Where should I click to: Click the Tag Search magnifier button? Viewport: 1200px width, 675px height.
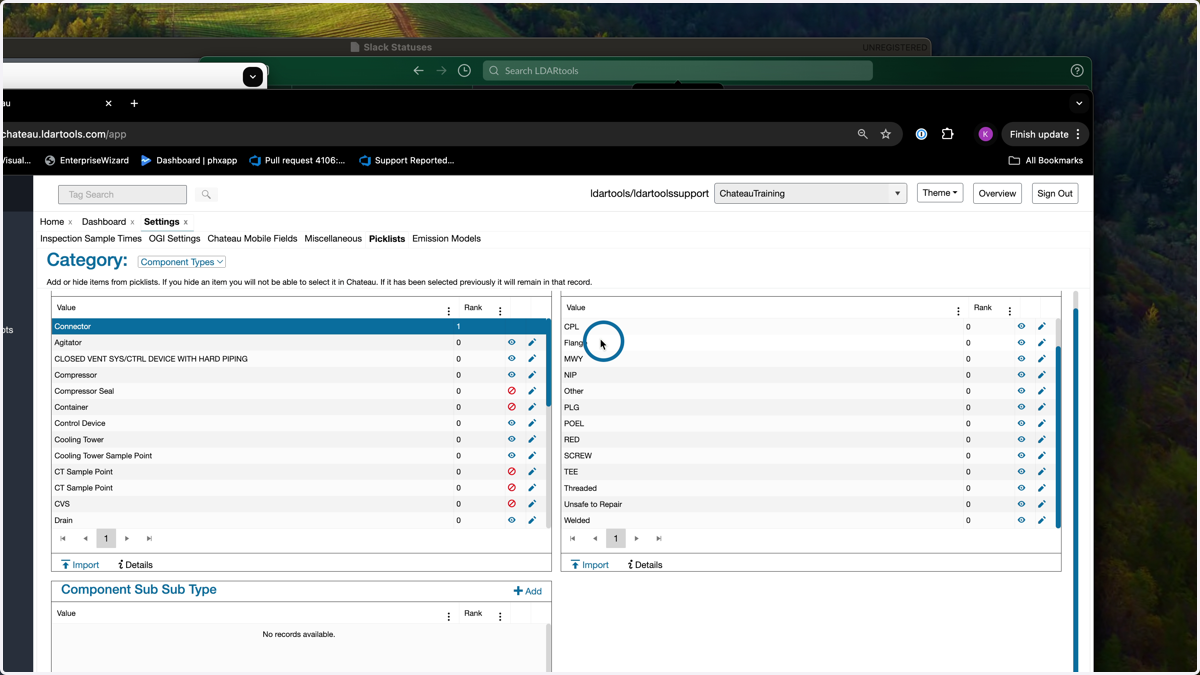pyautogui.click(x=205, y=195)
